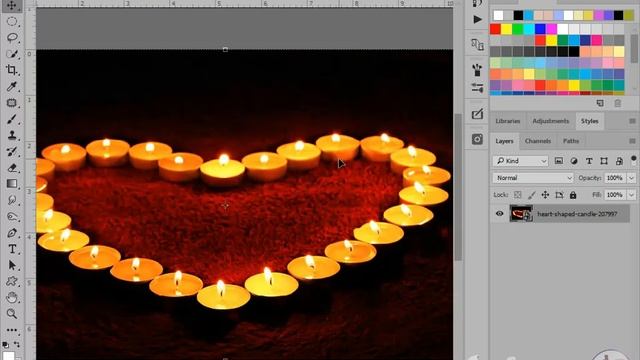Switch to the Libraries tab
The image size is (640, 360).
pos(508,121)
